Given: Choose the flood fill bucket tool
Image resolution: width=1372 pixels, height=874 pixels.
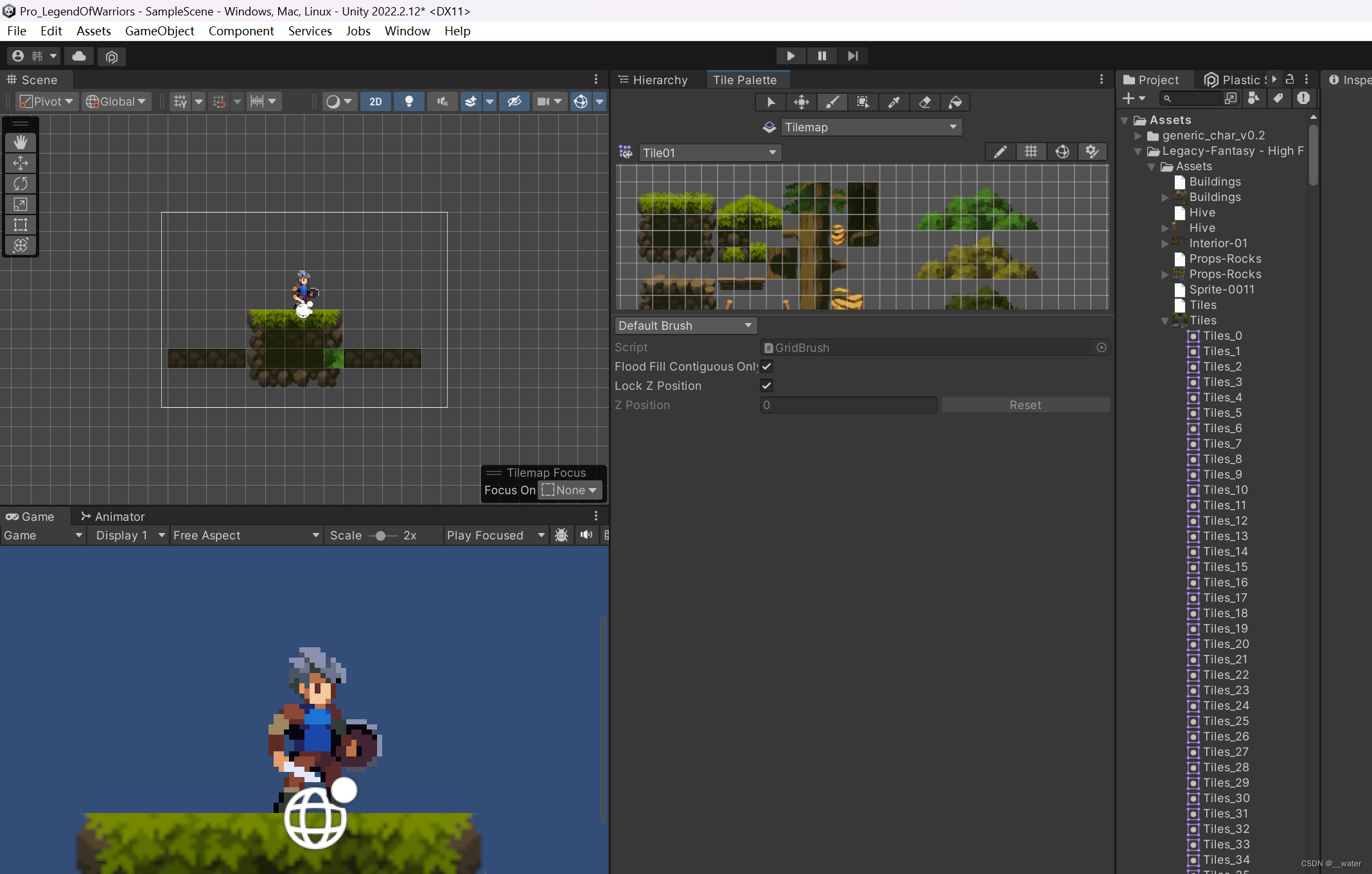Looking at the screenshot, I should click(955, 102).
